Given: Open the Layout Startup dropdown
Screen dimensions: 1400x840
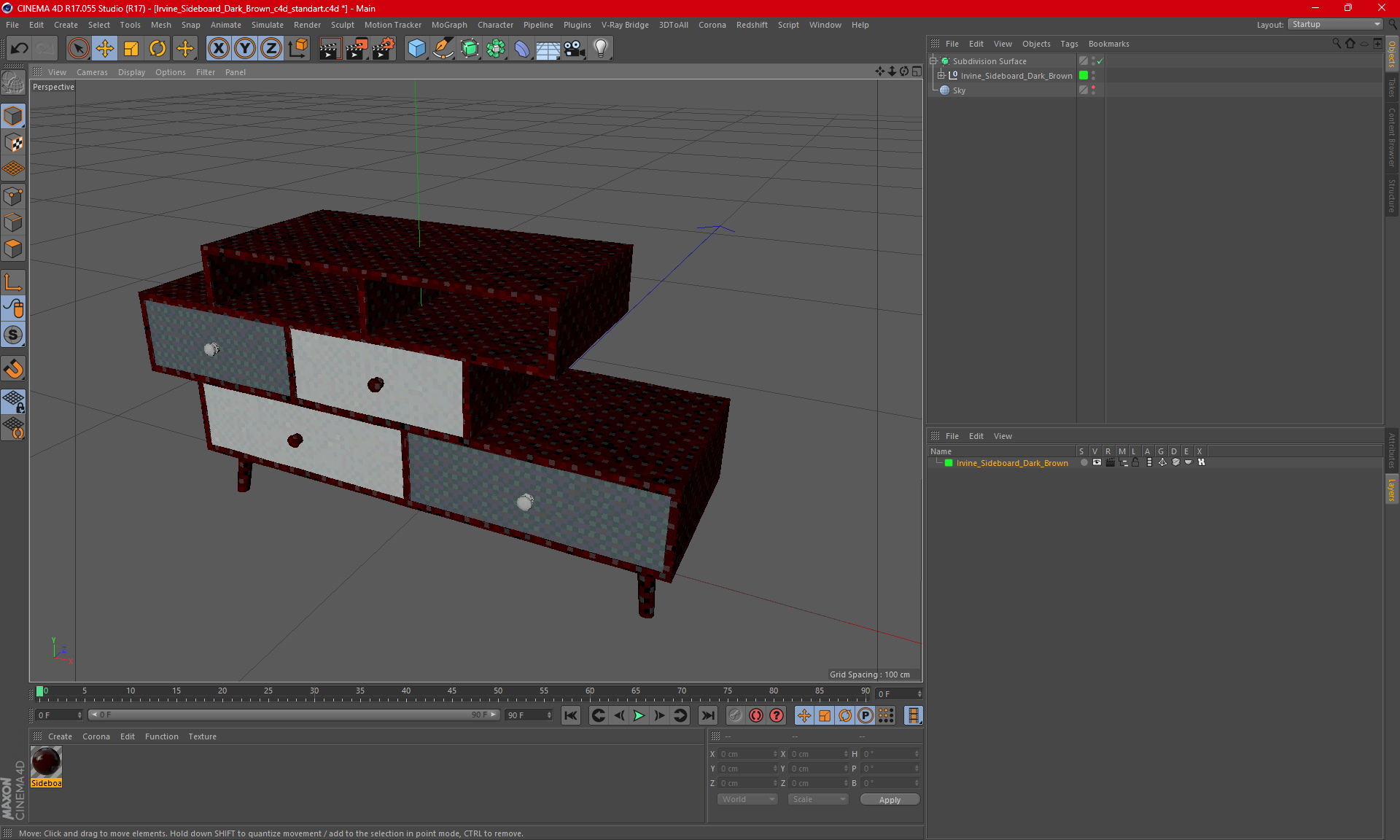Looking at the screenshot, I should pos(1335,24).
